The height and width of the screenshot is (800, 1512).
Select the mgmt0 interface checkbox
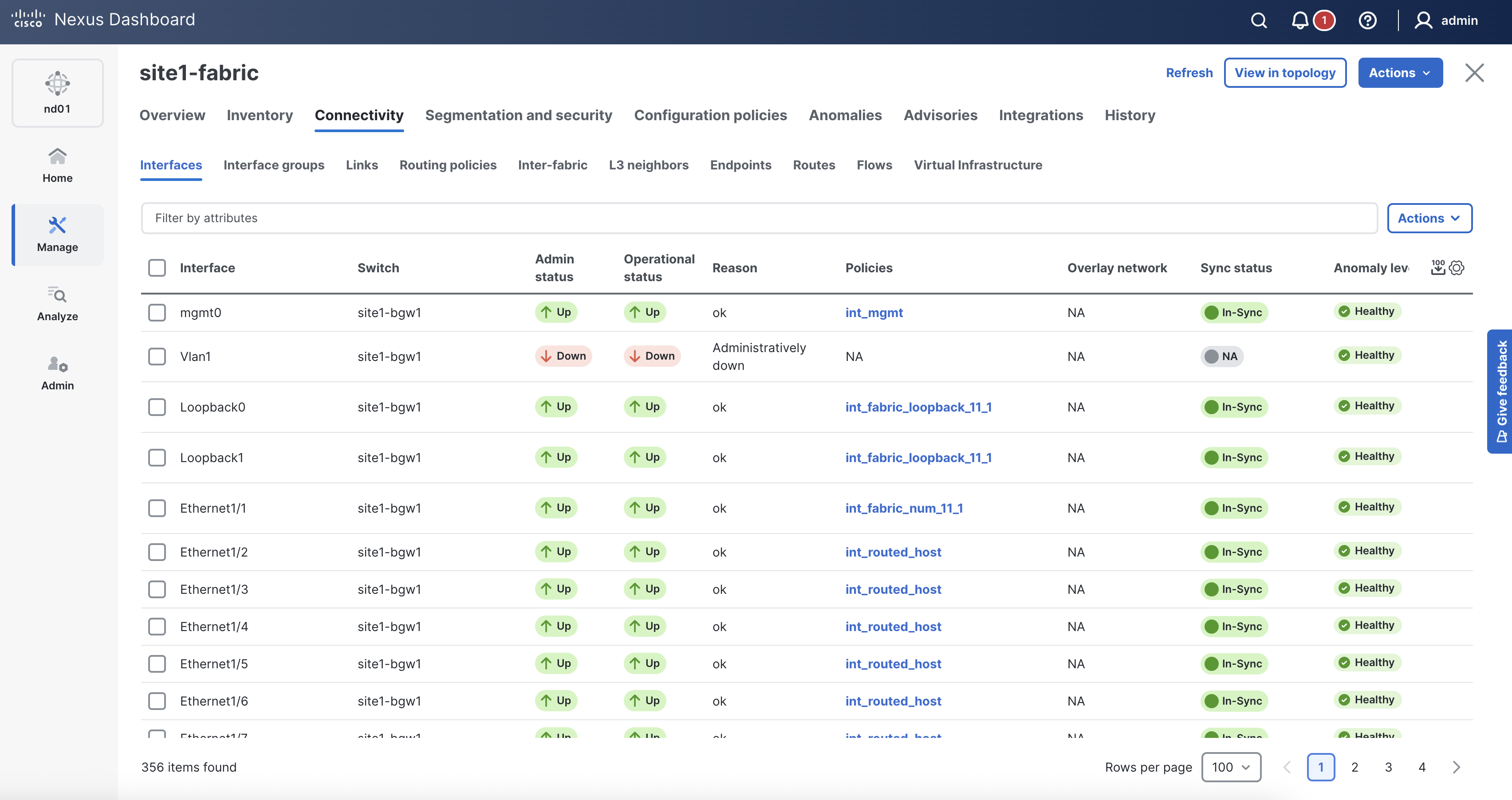click(157, 312)
